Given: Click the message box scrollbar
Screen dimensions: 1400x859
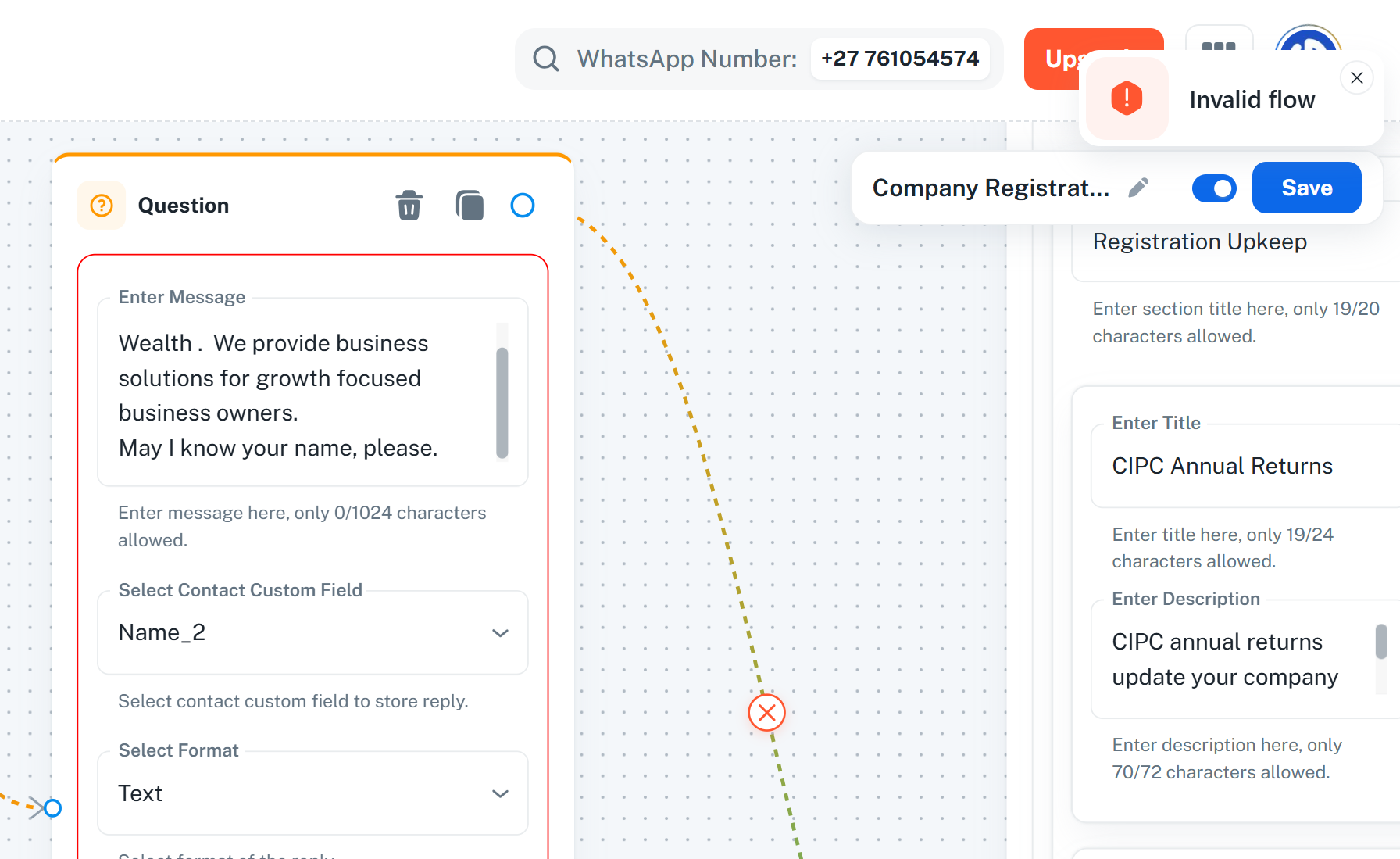Looking at the screenshot, I should pos(502,403).
